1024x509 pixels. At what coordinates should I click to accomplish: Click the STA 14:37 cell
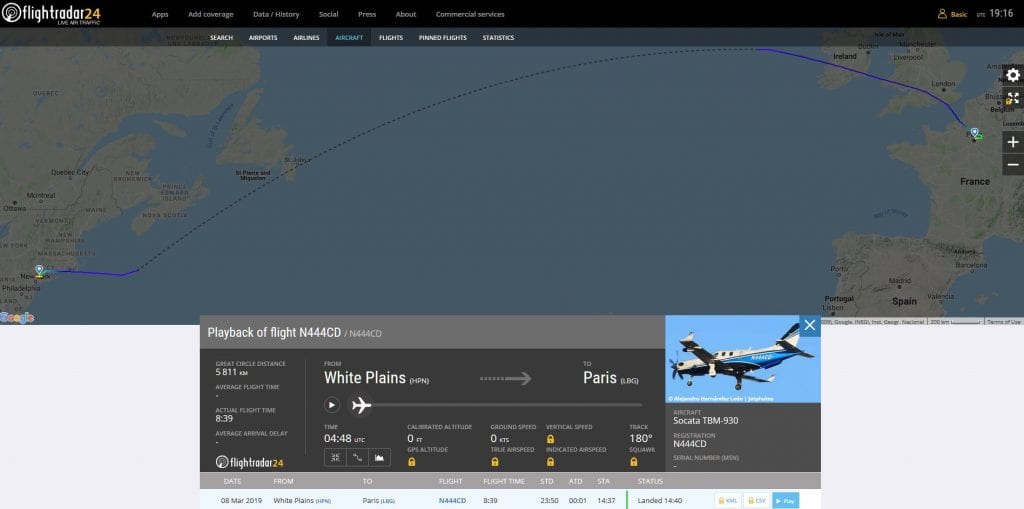click(x=606, y=501)
